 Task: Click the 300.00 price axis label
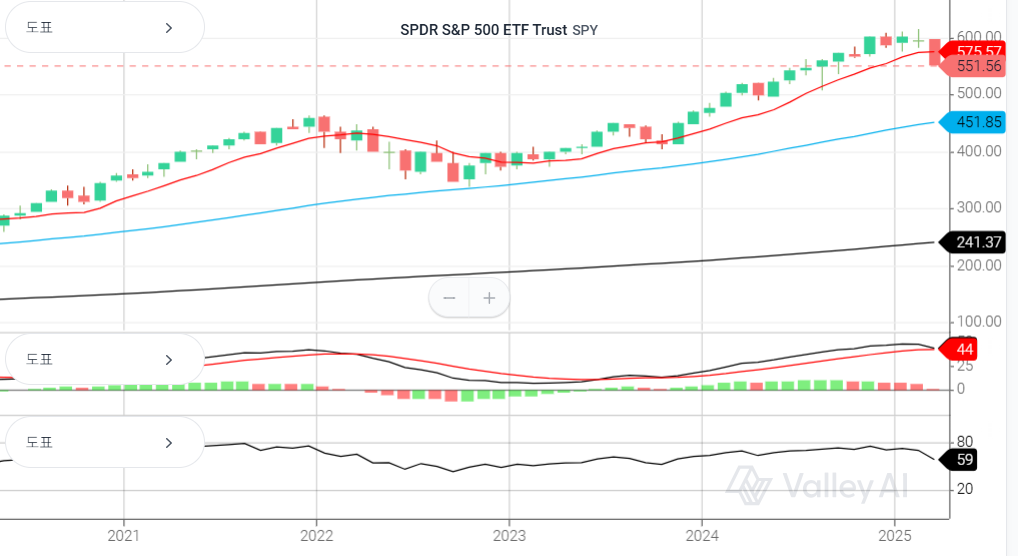click(979, 207)
